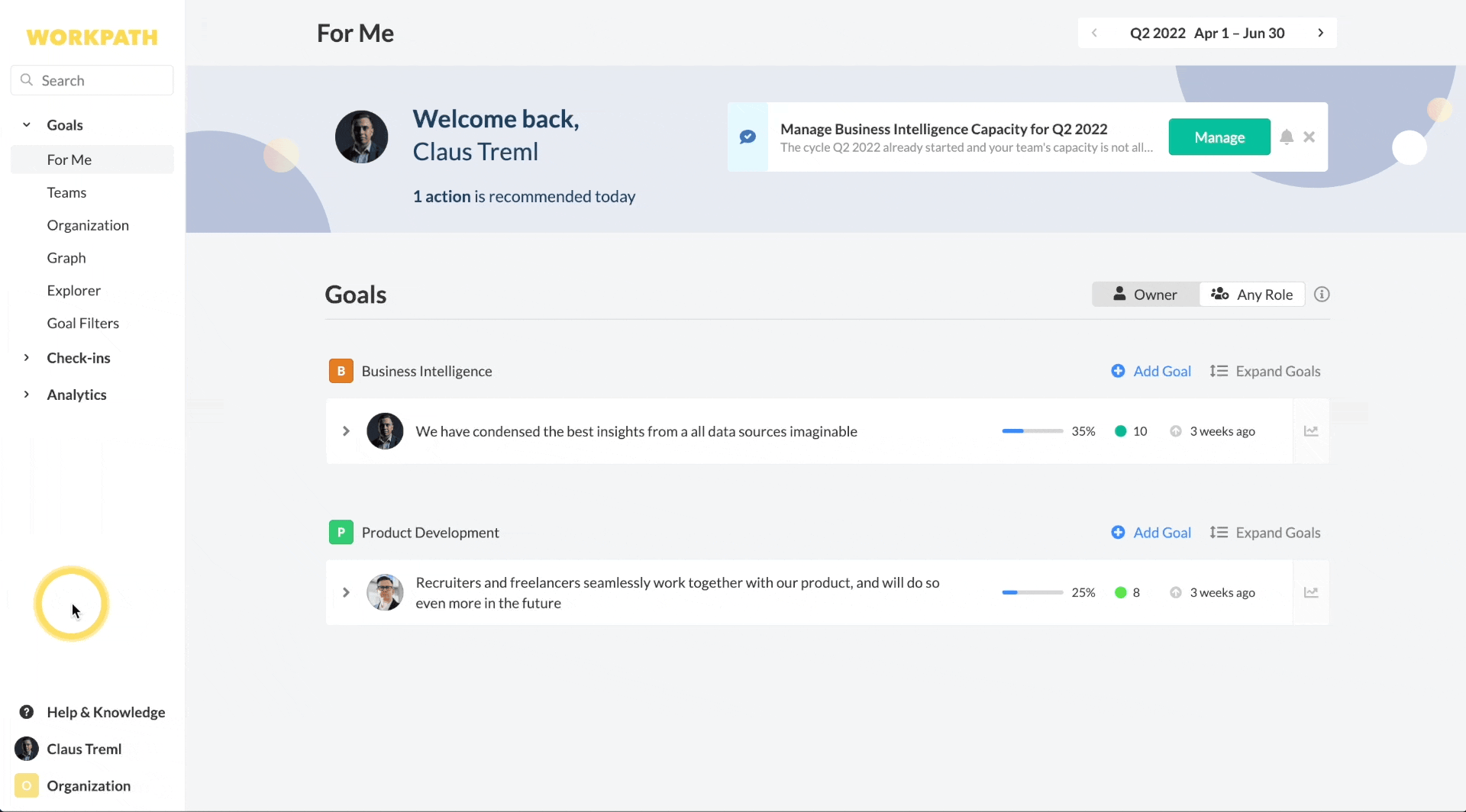Open Explorer in sidebar

pyautogui.click(x=73, y=291)
